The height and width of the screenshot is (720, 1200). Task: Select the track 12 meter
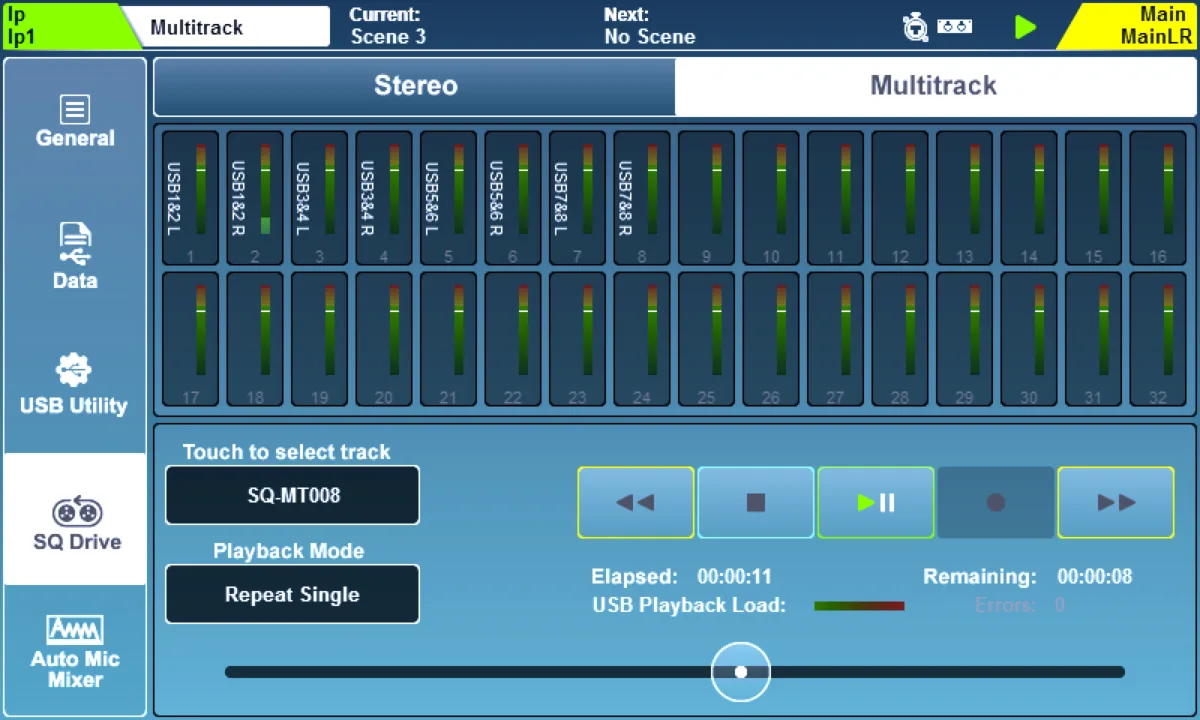point(900,198)
